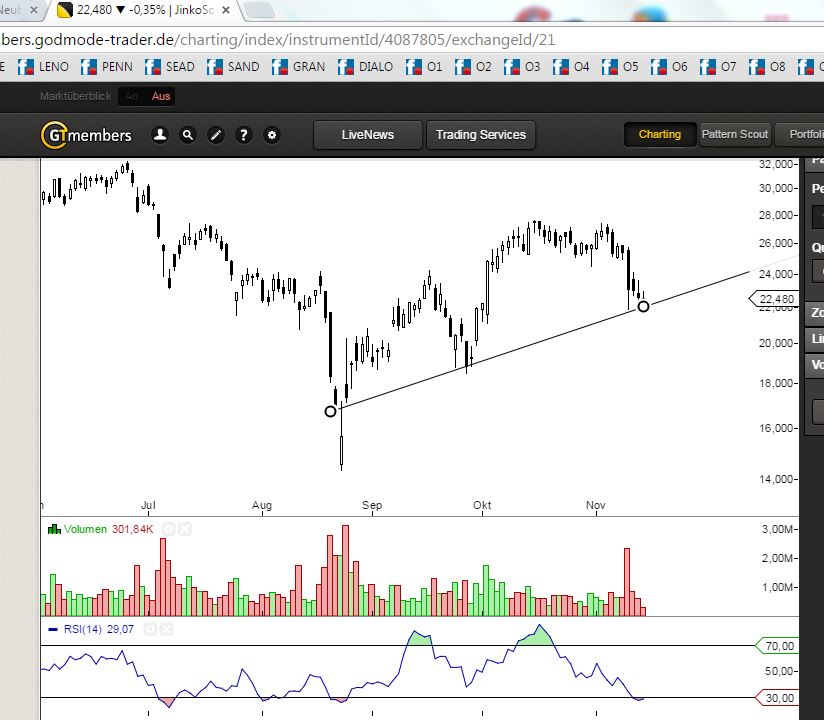The image size is (824, 720).
Task: Click the RSI(14) indicator label
Action: 83,629
